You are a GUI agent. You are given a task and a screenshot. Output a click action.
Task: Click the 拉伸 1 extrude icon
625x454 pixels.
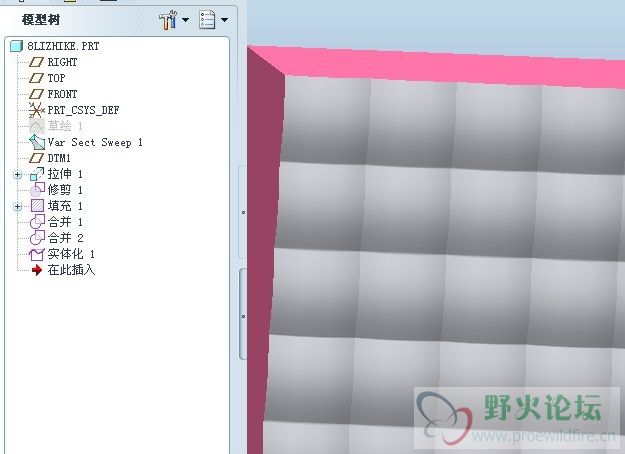click(x=37, y=174)
